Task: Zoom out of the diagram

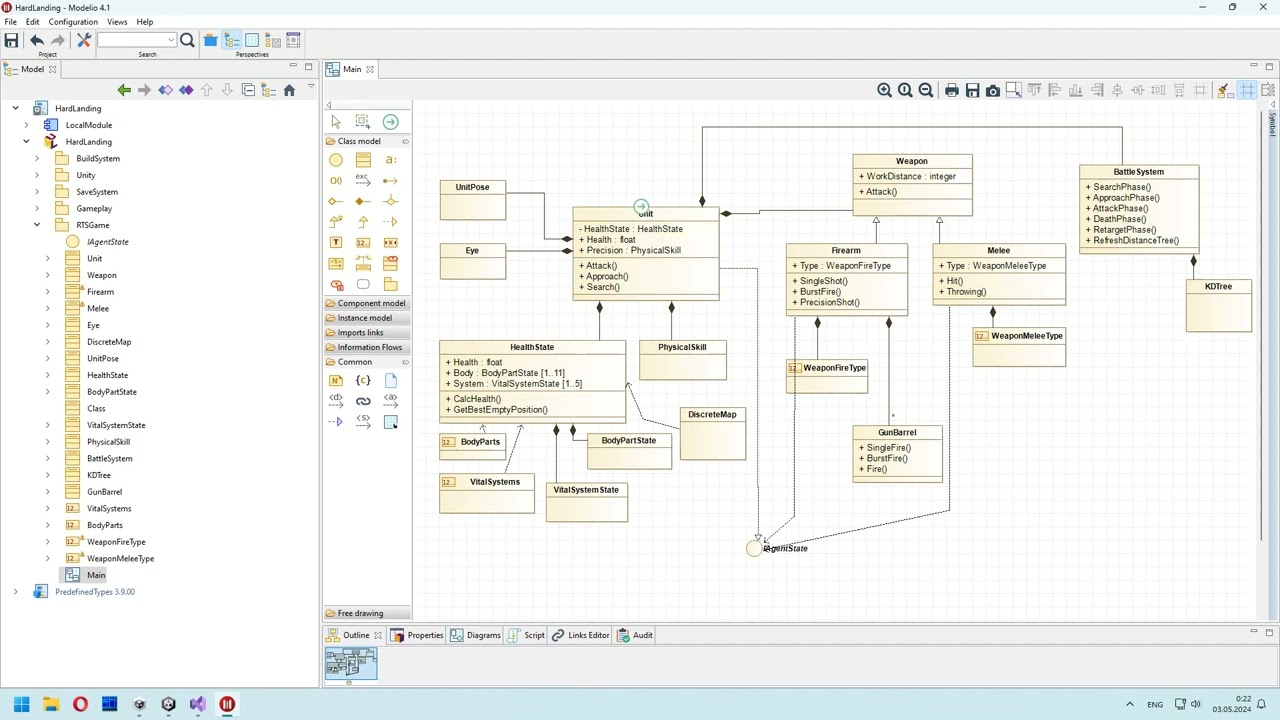Action: coord(926,90)
